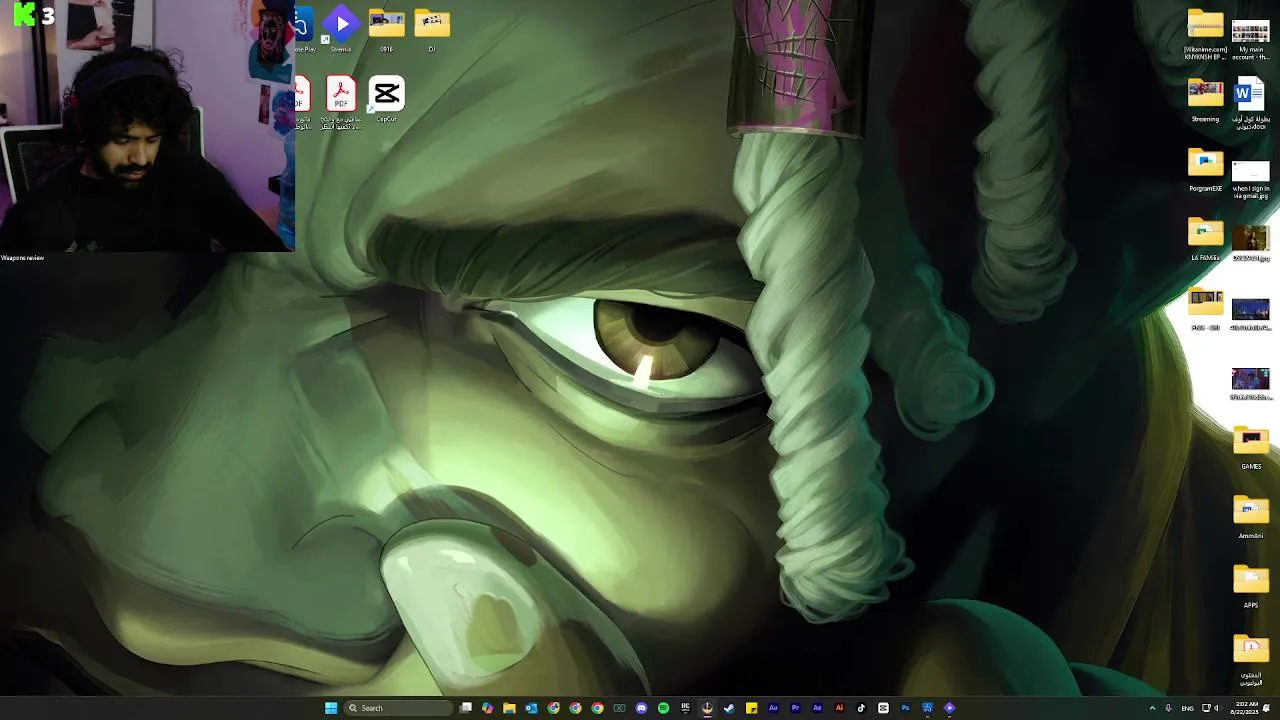Switch input language via ENG indicator
The height and width of the screenshot is (720, 1280).
pyautogui.click(x=1188, y=708)
